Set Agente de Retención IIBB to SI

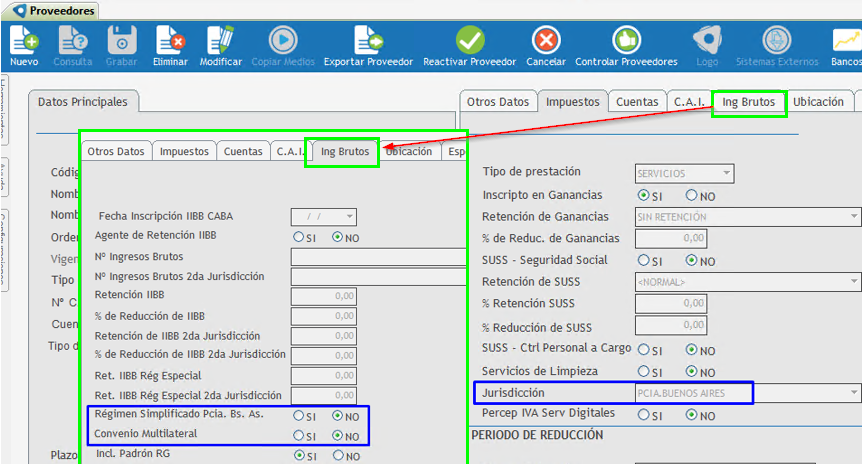299,237
